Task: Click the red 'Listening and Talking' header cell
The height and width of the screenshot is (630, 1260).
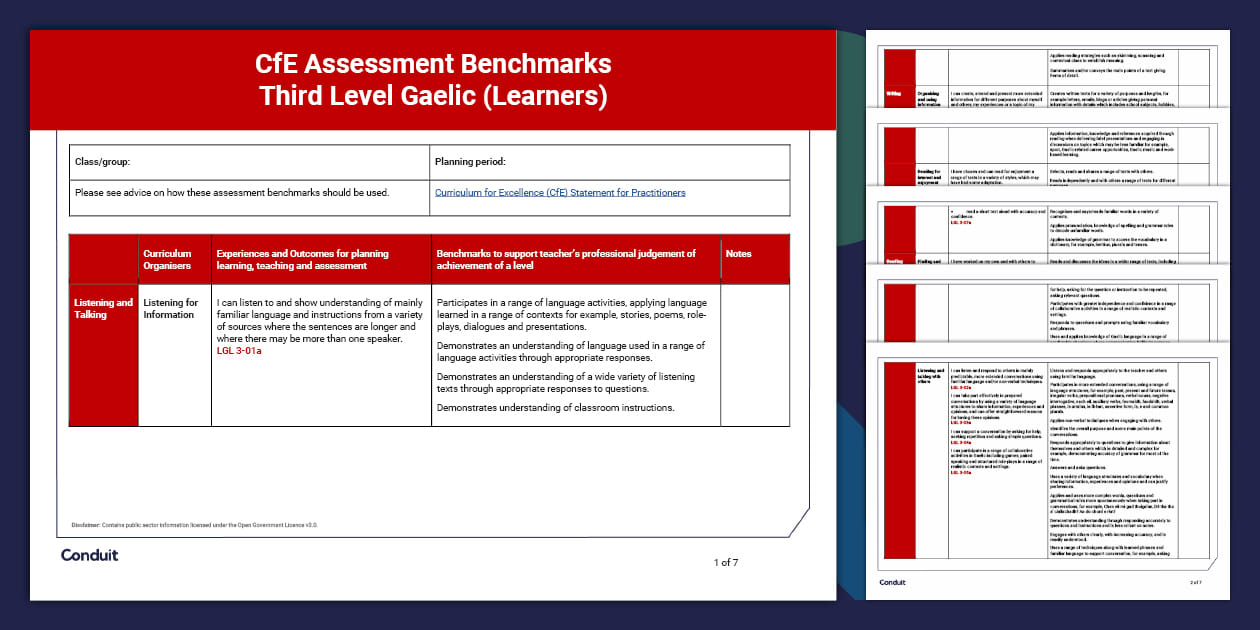Action: pos(101,307)
